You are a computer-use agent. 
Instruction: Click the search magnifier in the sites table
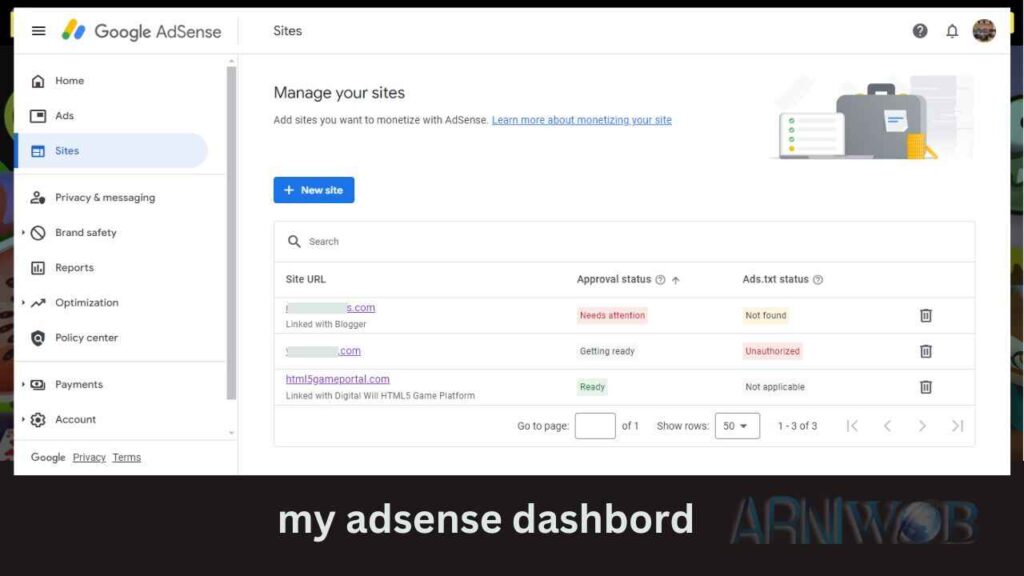[x=295, y=241]
